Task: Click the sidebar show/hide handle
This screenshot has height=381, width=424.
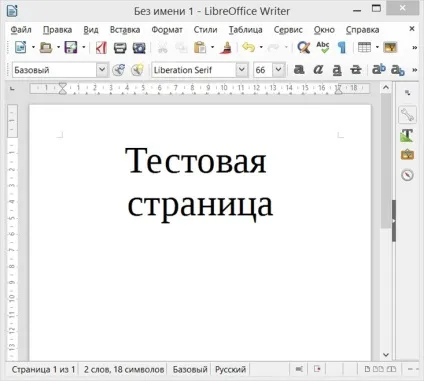Action: (x=394, y=220)
